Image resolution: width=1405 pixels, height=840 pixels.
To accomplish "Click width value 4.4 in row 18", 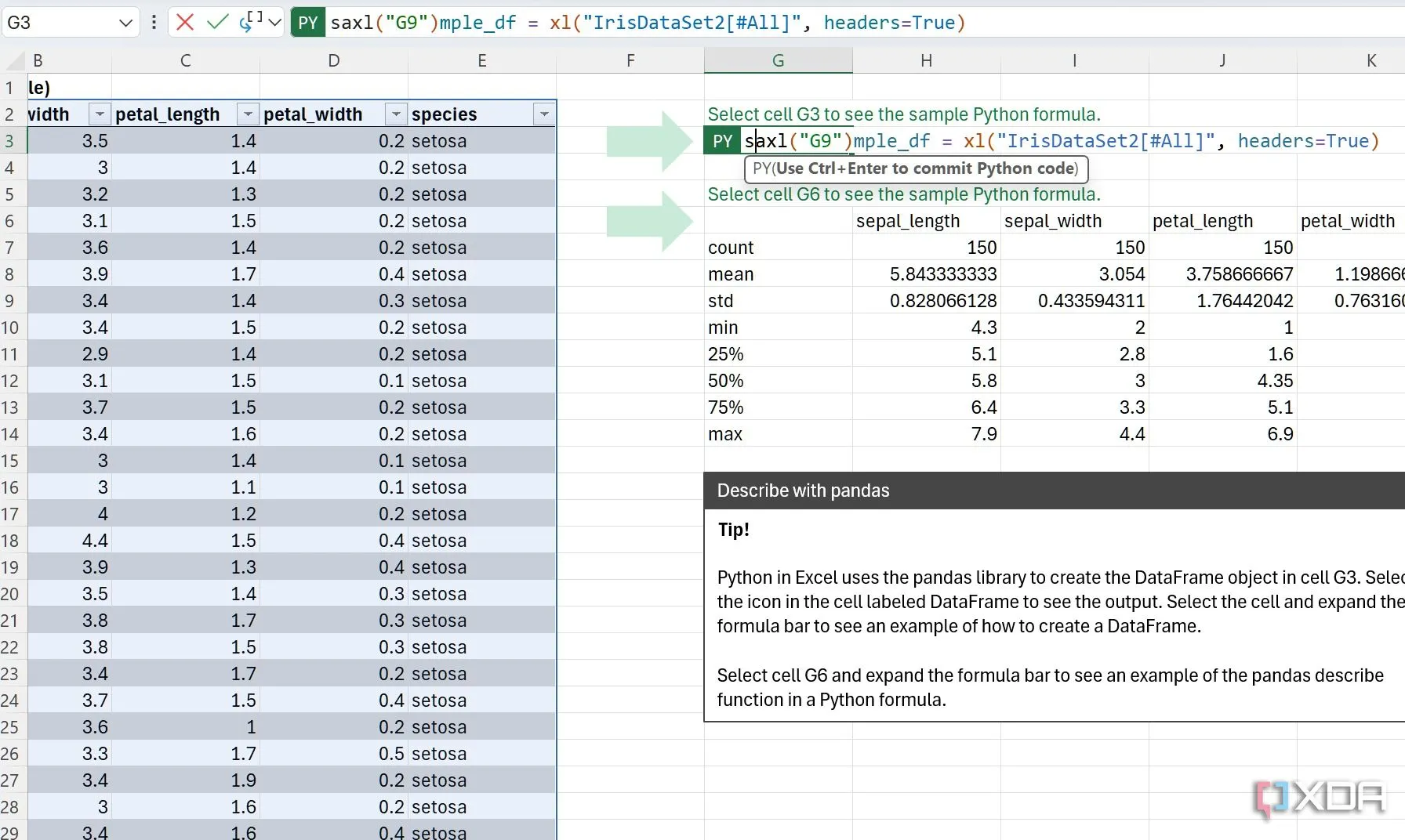I will (69, 541).
